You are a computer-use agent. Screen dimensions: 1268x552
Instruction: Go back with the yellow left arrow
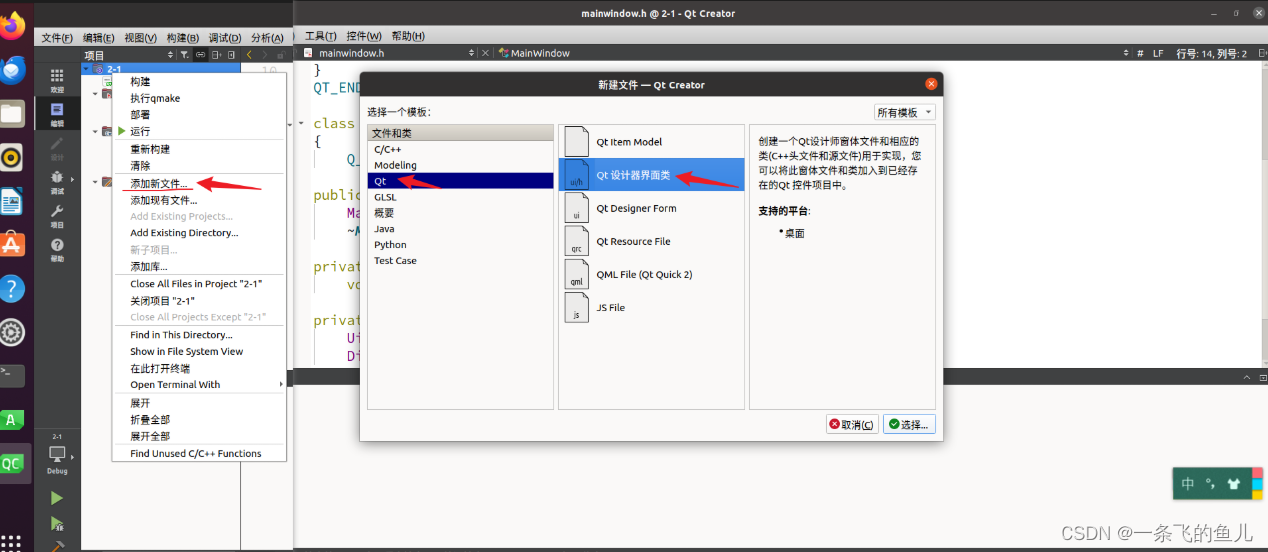(249, 54)
